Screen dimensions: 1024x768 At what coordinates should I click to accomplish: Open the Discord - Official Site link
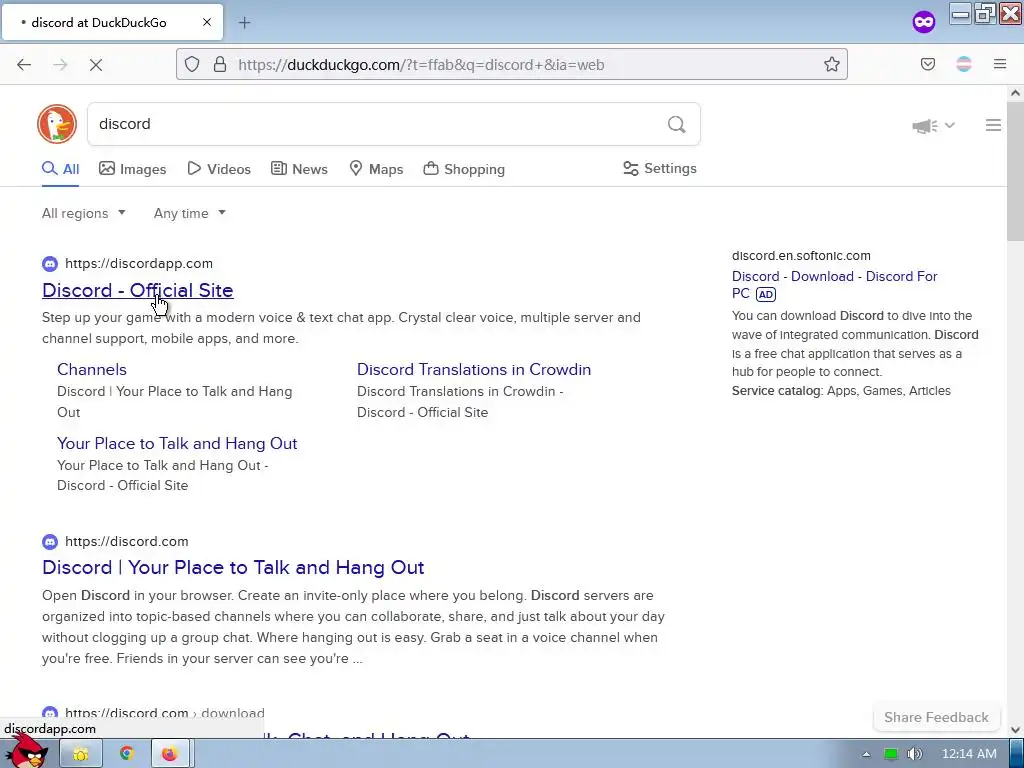[x=138, y=290]
